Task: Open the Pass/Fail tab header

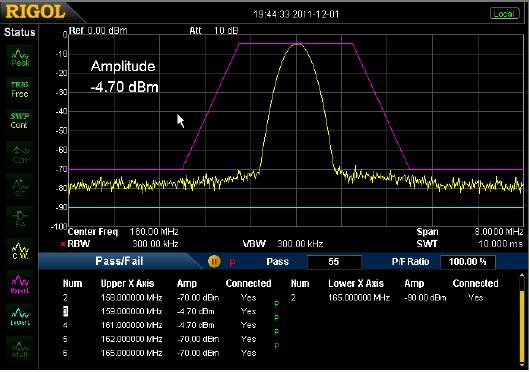Action: point(119,261)
